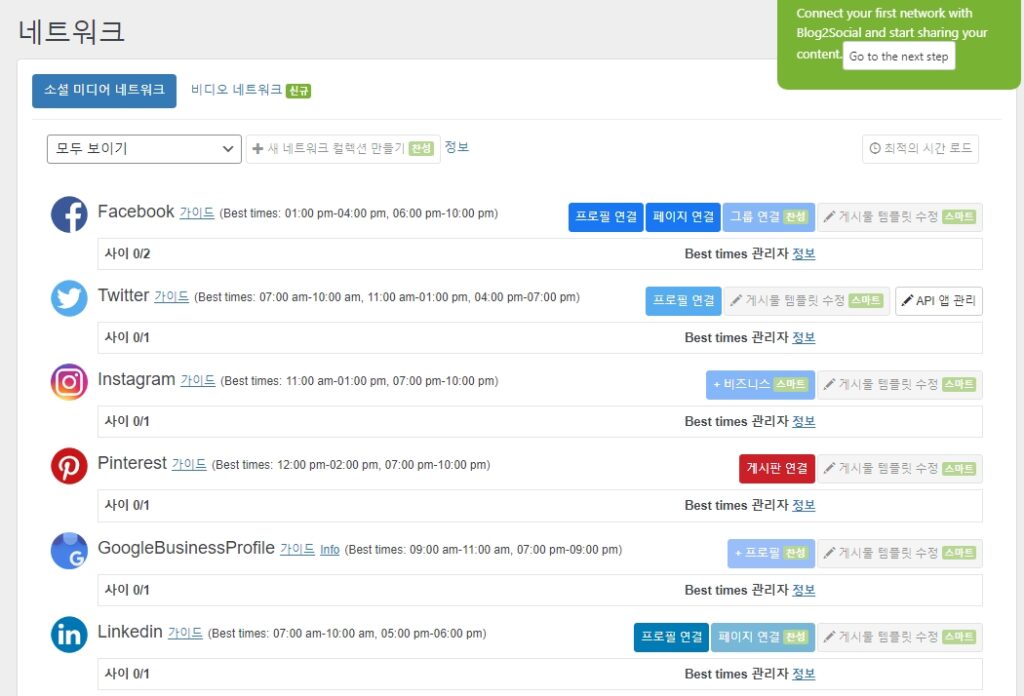Image resolution: width=1024 pixels, height=696 pixels.
Task: Open the Pinterest 가이드 link
Action: pyautogui.click(x=189, y=464)
